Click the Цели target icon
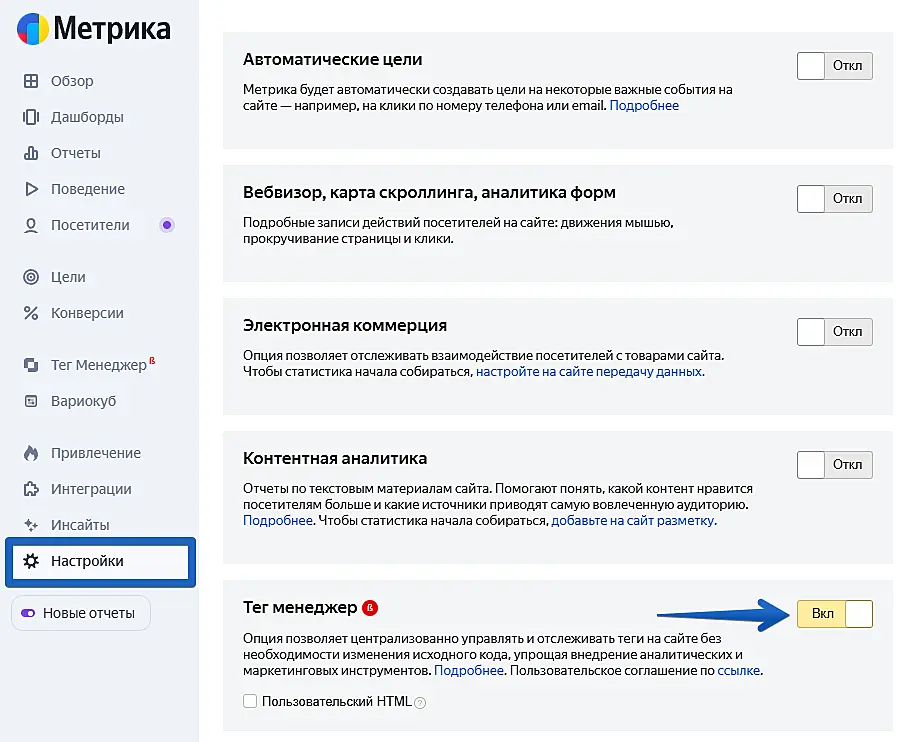This screenshot has height=742, width=922. pyautogui.click(x=31, y=277)
